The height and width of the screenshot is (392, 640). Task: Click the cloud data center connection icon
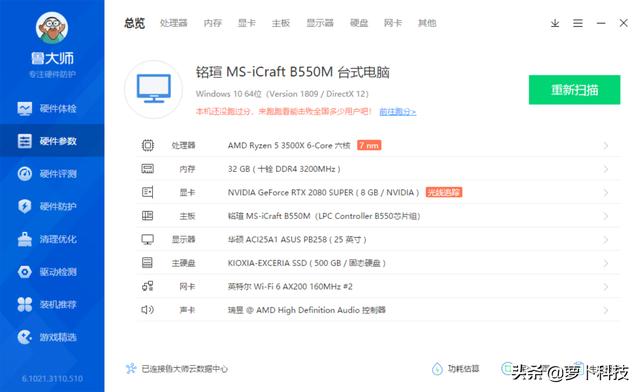pos(131,369)
